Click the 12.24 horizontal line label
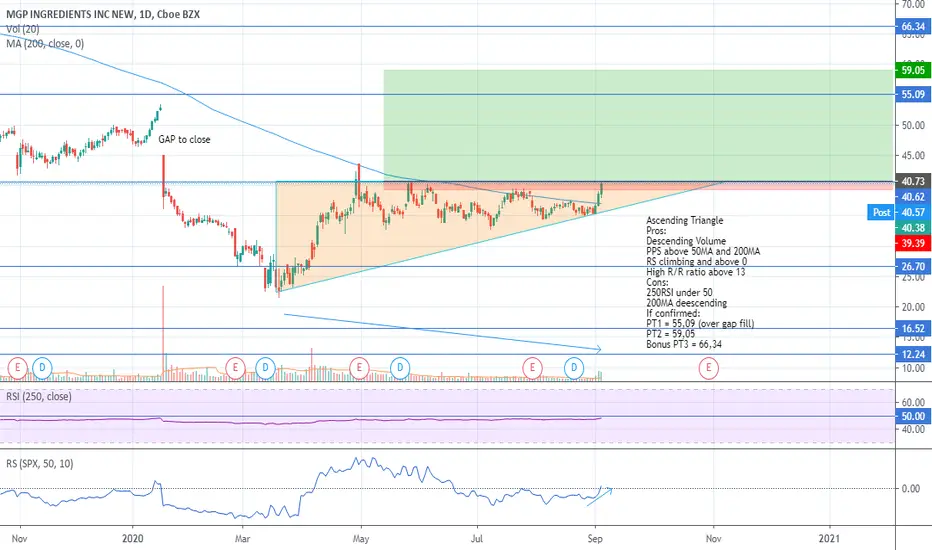 913,354
